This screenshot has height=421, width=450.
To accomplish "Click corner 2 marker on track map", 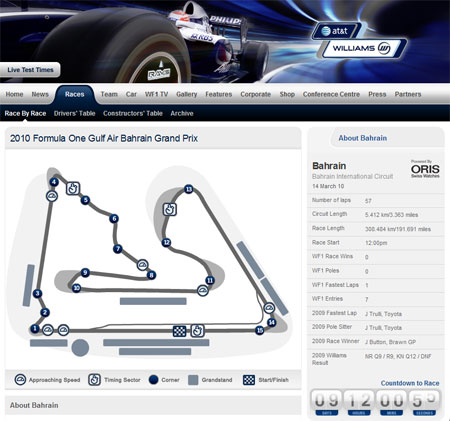I will point(45,312).
